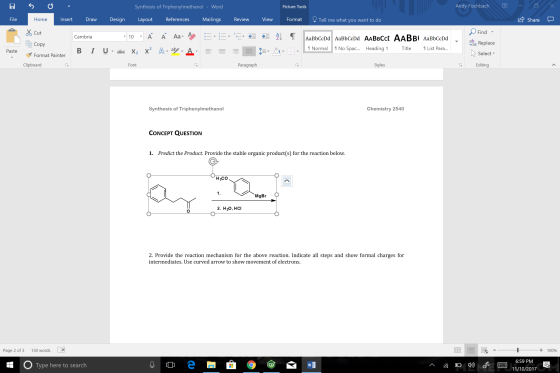Click Replace in Editing group
The width and height of the screenshot is (560, 373).
482,43
